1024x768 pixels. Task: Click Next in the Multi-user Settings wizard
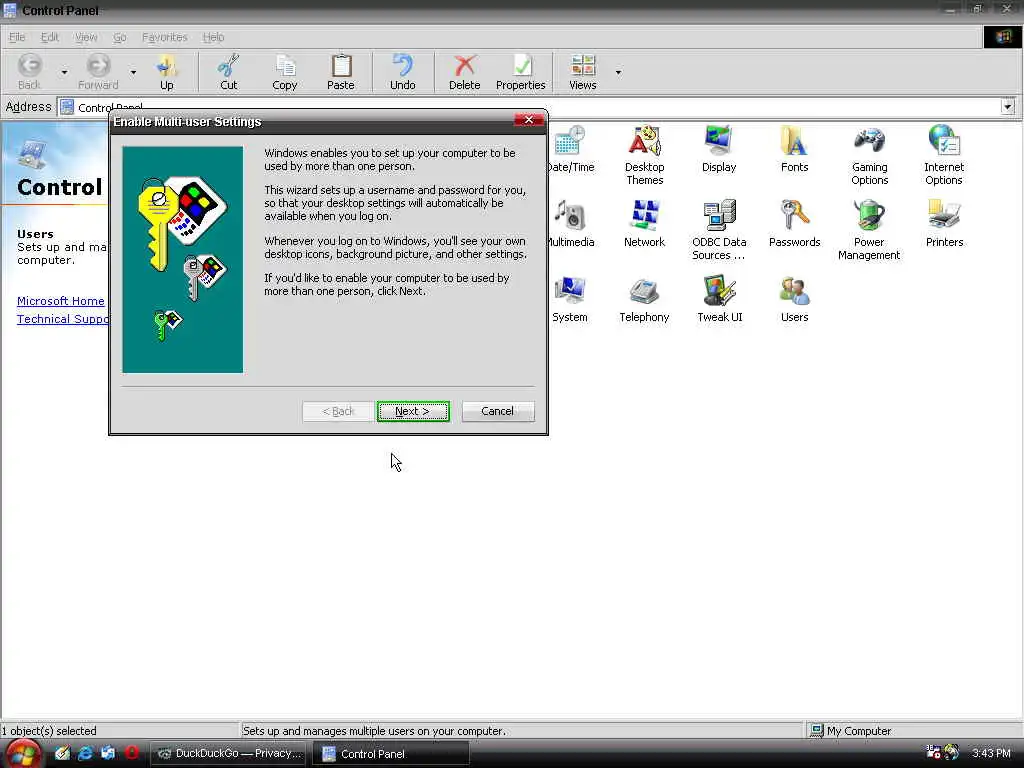coord(413,411)
